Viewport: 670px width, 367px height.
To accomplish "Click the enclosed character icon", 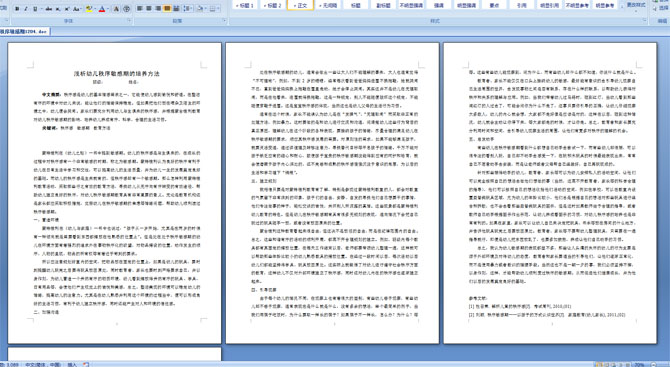I will pos(126,9).
